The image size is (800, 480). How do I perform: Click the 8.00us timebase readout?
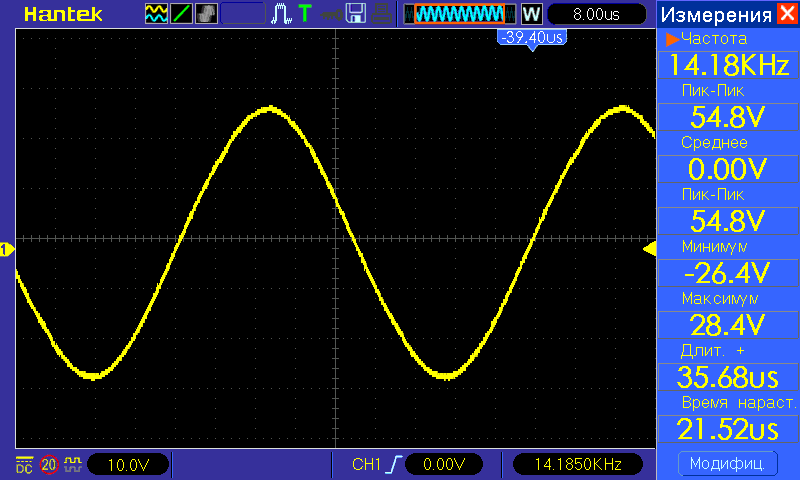click(x=596, y=14)
